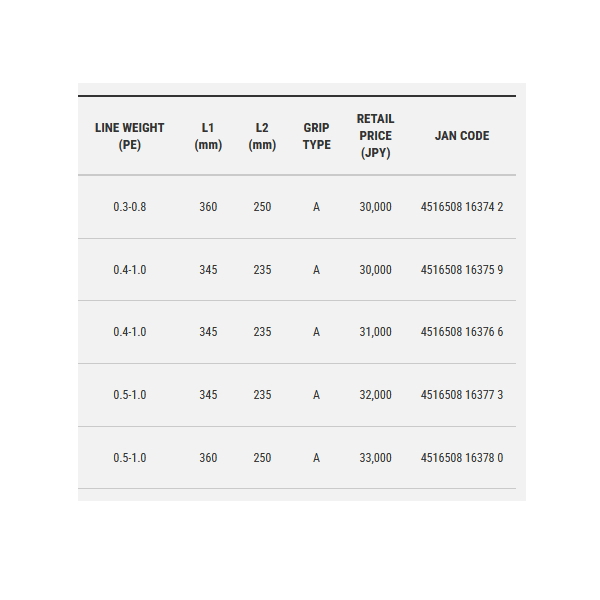Click the RETAIL PRICE (JPY) column header

point(375,136)
